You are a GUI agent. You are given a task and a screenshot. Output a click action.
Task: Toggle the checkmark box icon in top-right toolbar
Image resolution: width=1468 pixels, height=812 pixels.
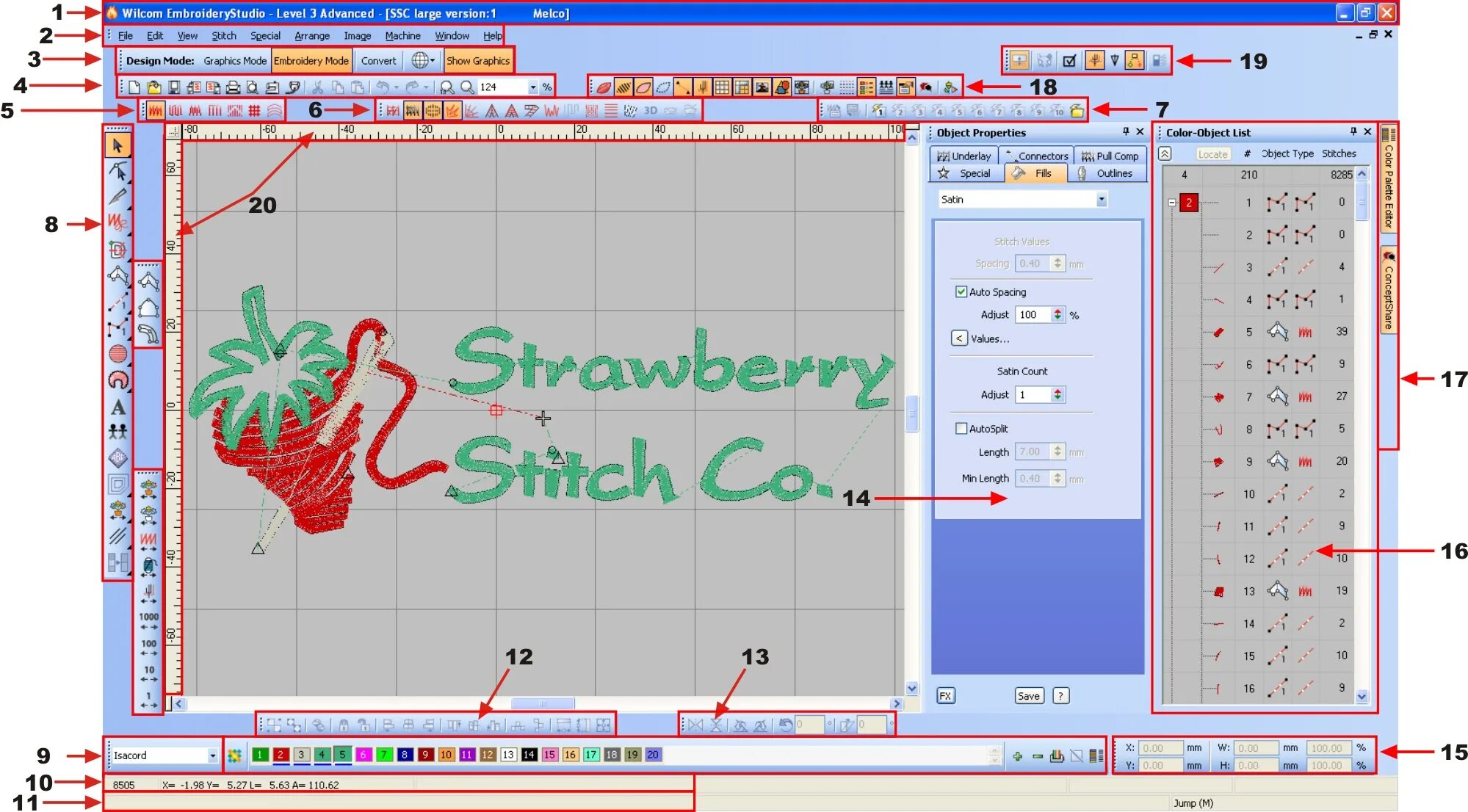(x=1069, y=61)
